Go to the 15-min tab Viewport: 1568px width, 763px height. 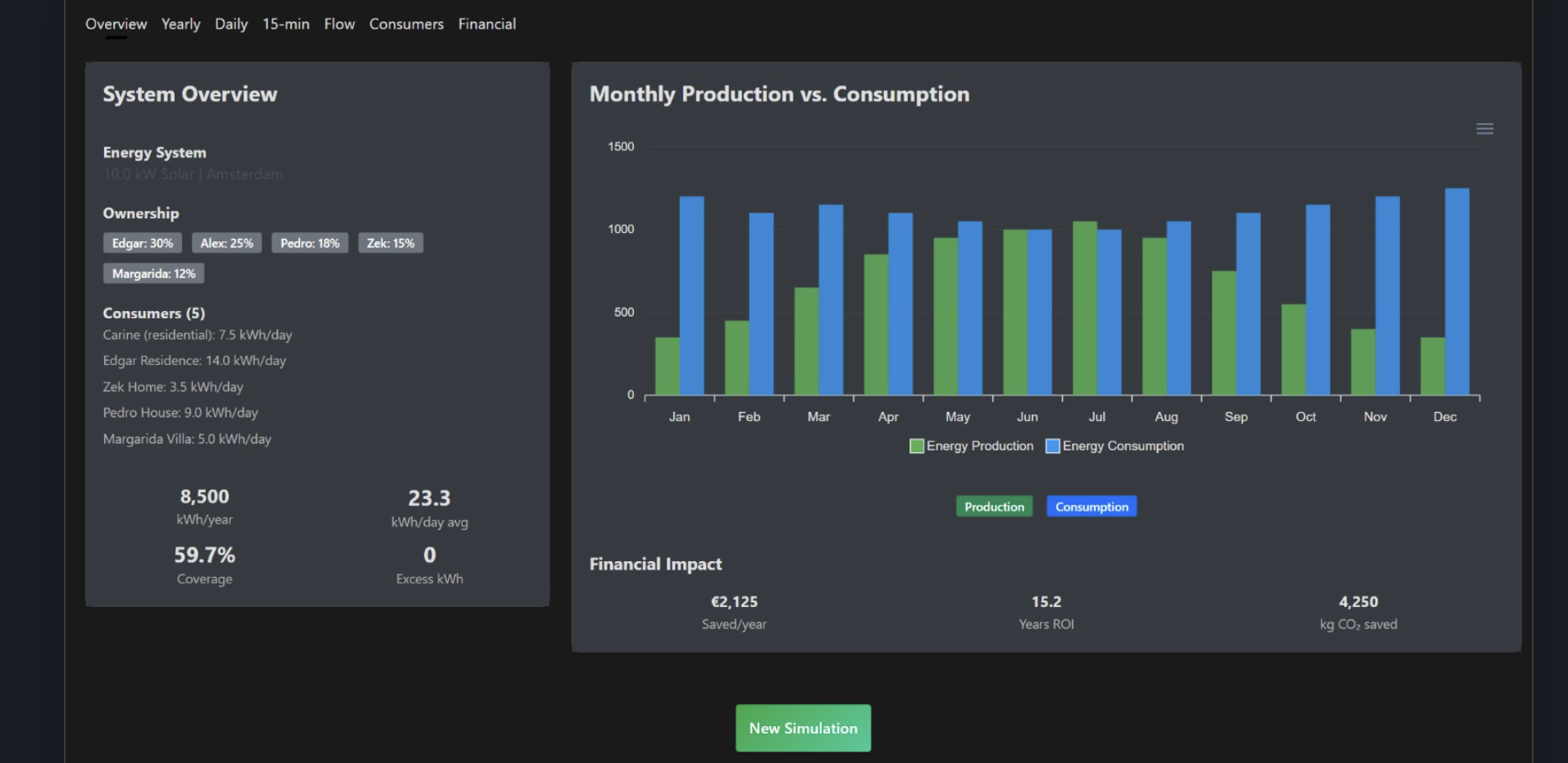tap(286, 24)
